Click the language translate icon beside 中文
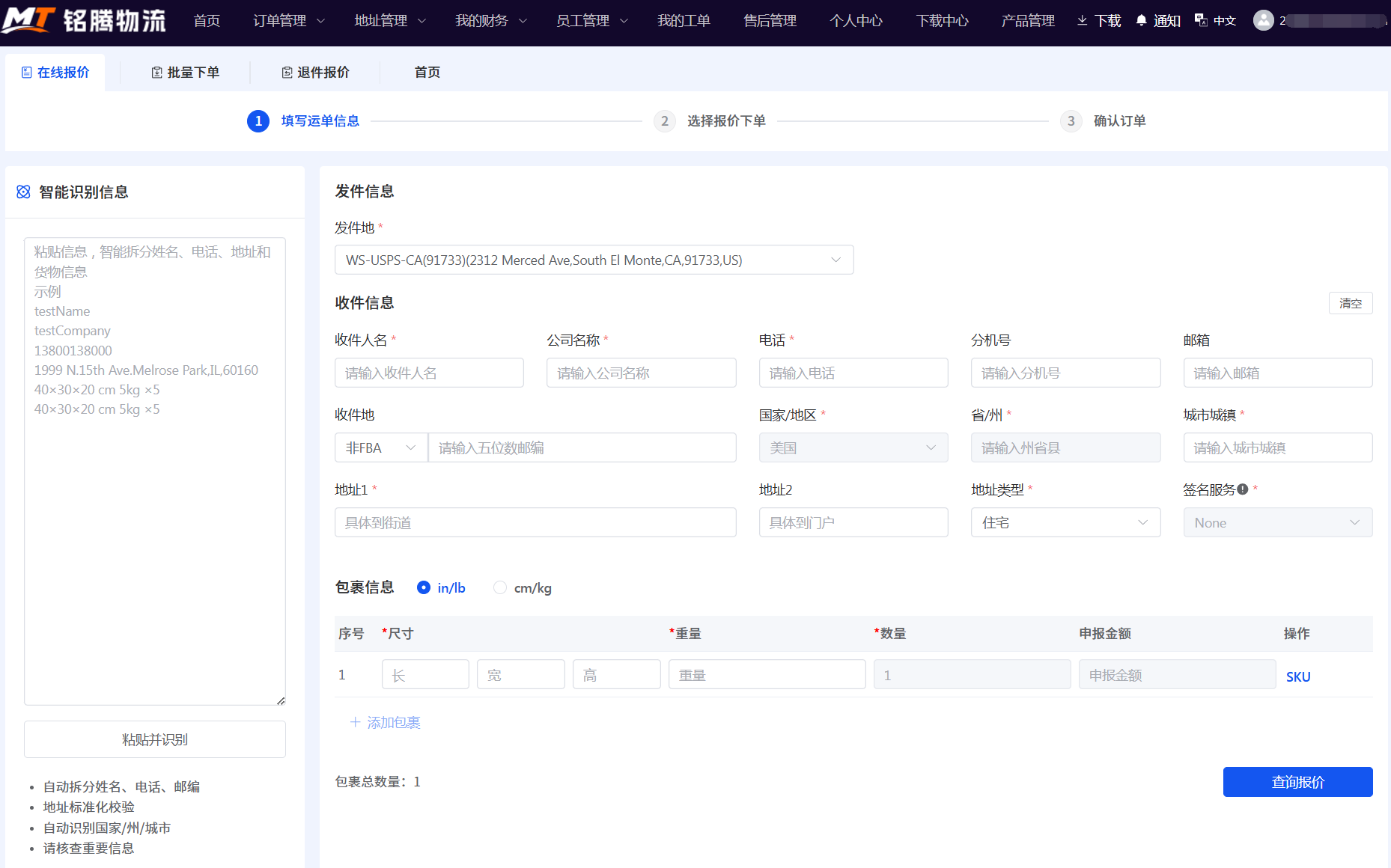1391x868 pixels. click(x=1201, y=20)
